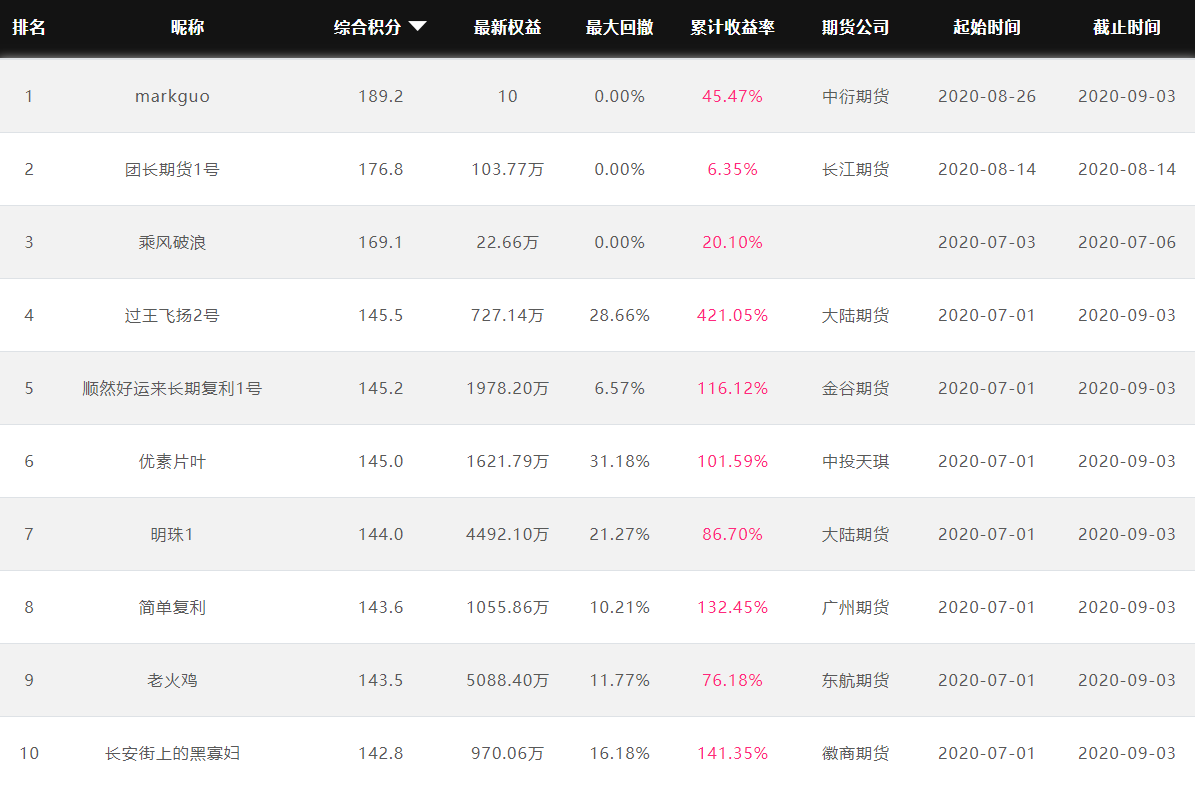Click the return rate 101.59%

click(x=732, y=461)
